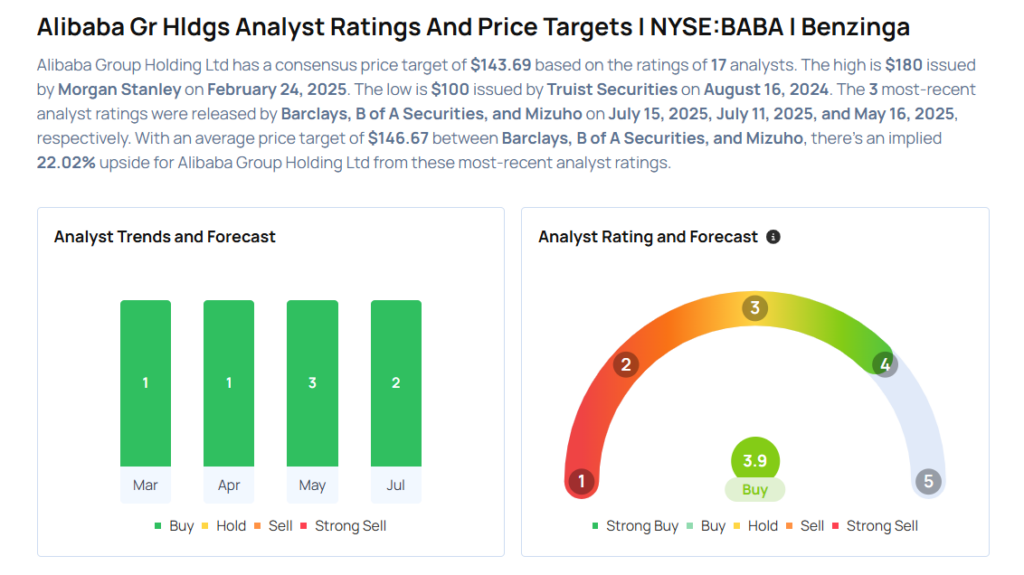Toggle the Strong Sell series in trends legend
The height and width of the screenshot is (575, 1024).
(344, 525)
